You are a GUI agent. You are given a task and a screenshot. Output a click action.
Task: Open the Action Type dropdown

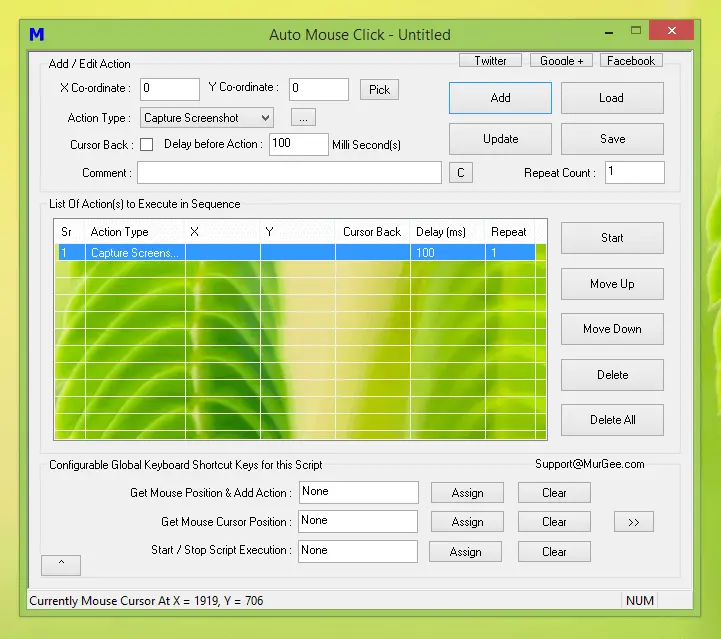point(207,118)
